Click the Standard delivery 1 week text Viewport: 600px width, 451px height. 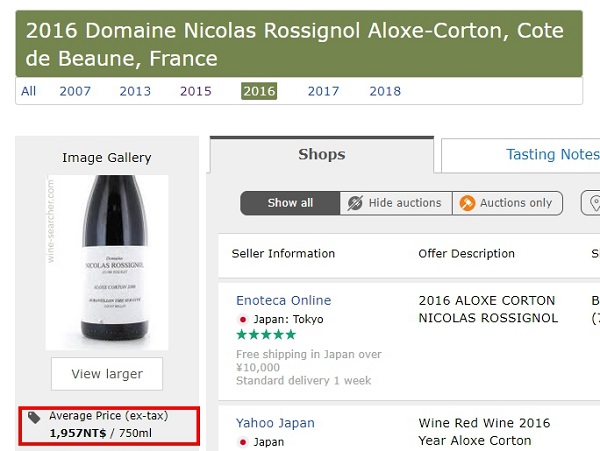(303, 381)
